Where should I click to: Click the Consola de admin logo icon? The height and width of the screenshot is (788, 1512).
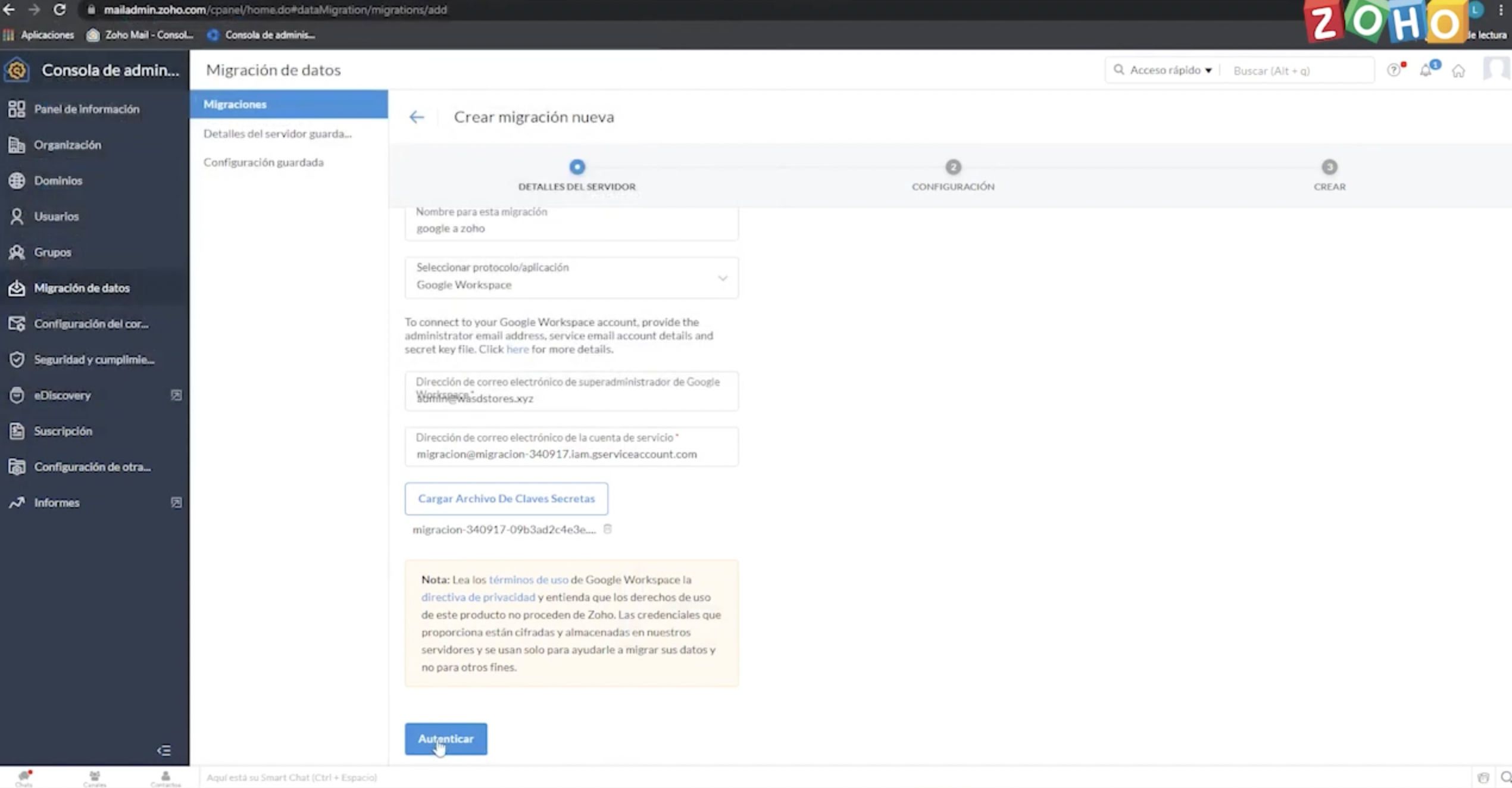coord(17,70)
